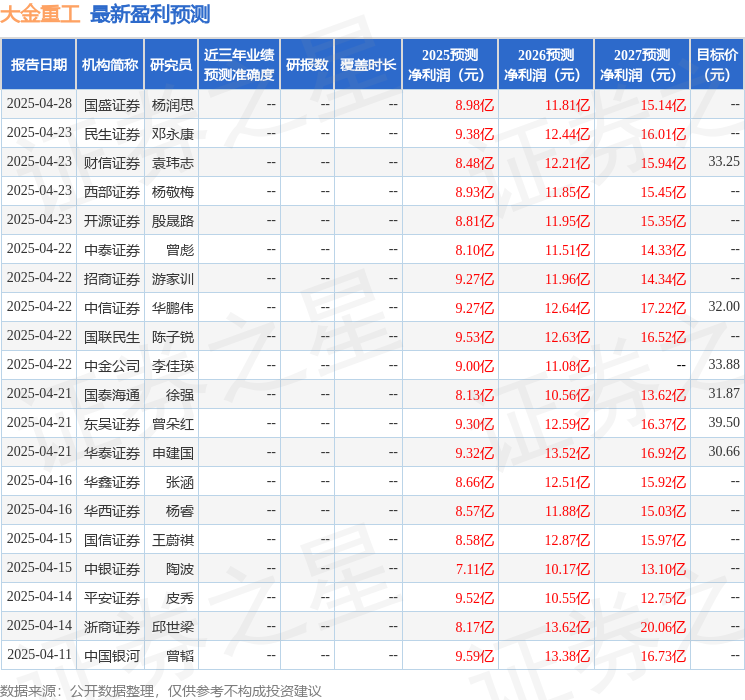This screenshot has height=700, width=745.
Task: Select the 国泰海通 institution cell
Action: (112, 395)
